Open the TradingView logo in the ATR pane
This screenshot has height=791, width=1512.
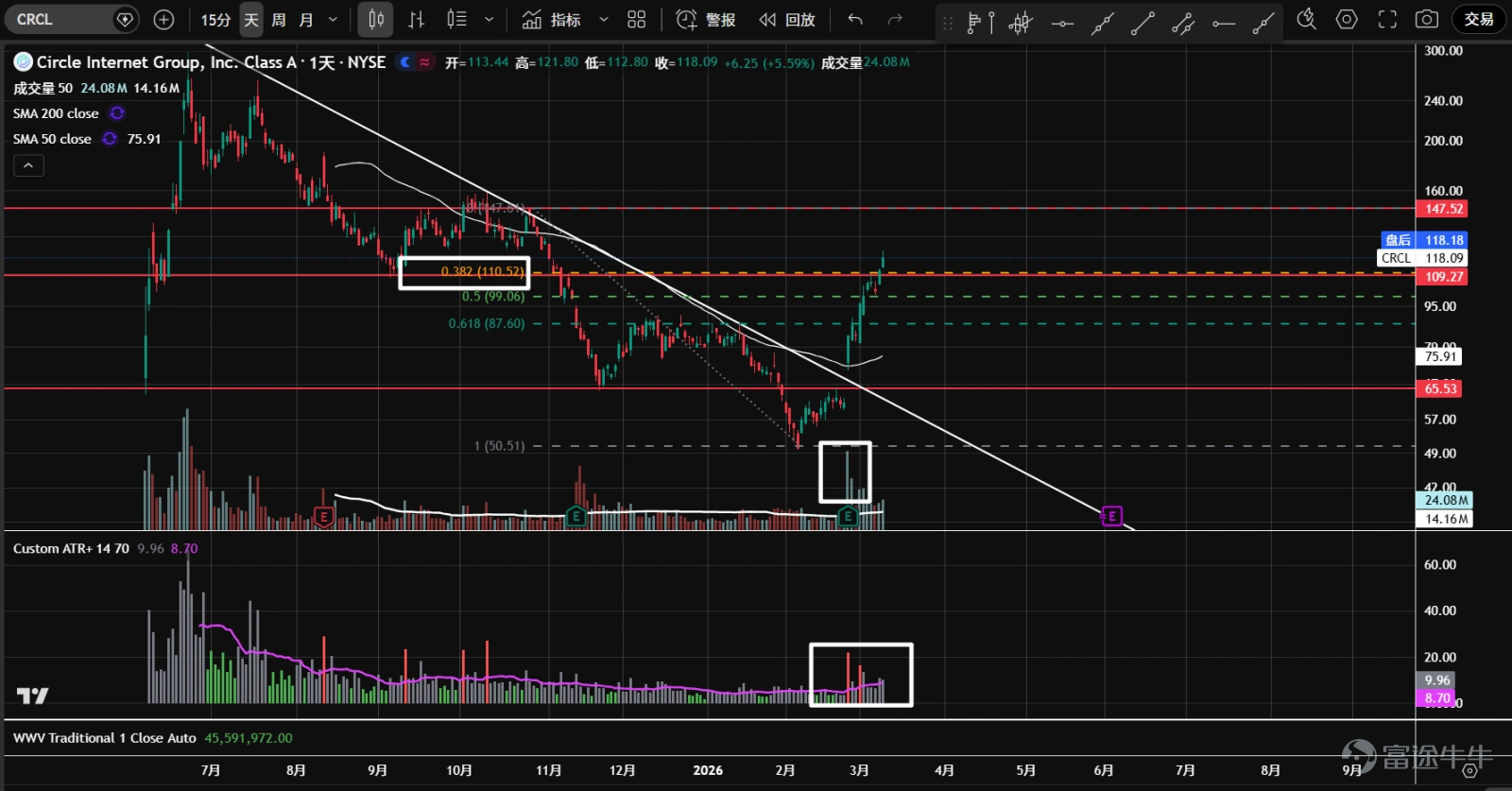click(32, 696)
